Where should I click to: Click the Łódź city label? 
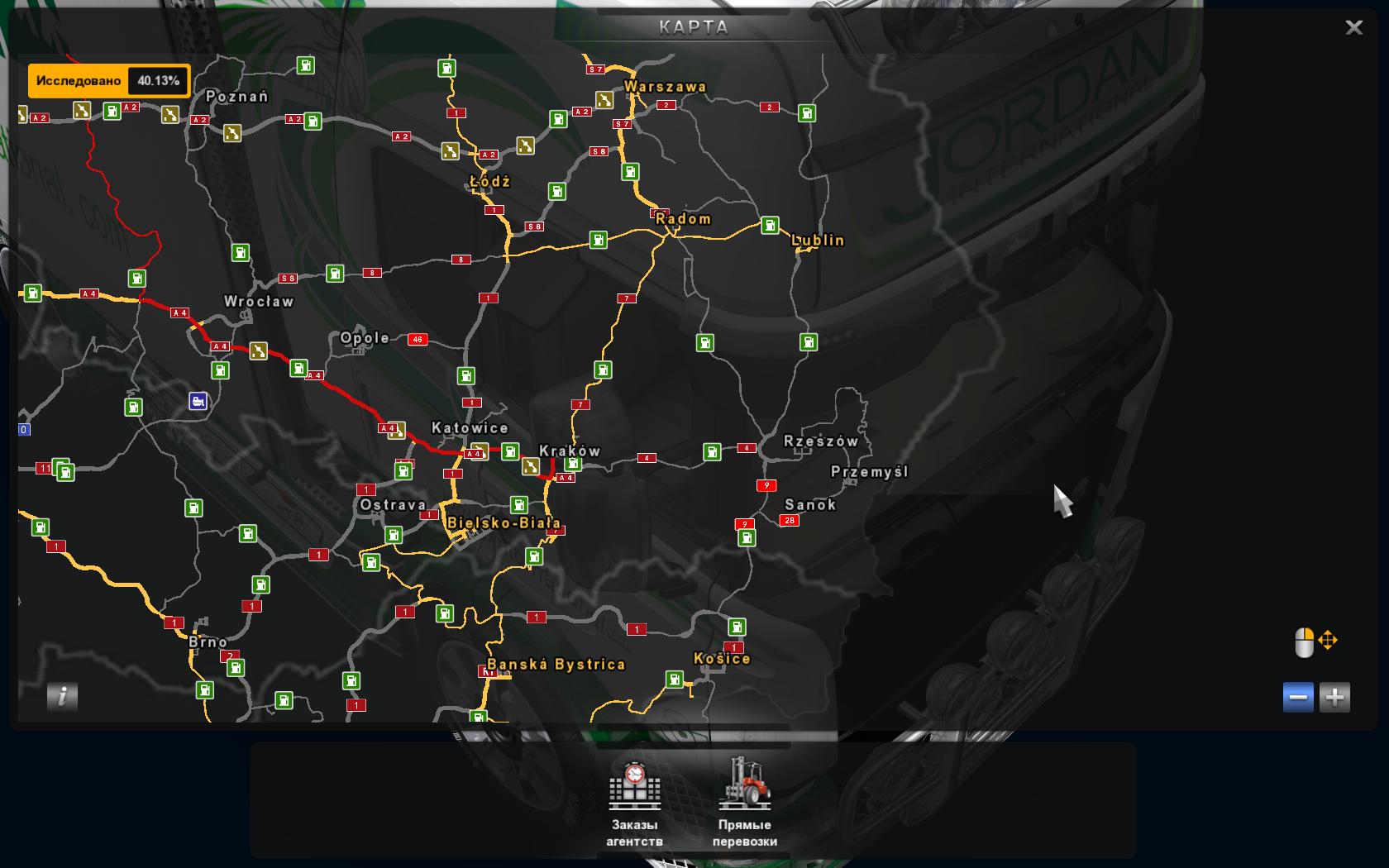[x=489, y=181]
